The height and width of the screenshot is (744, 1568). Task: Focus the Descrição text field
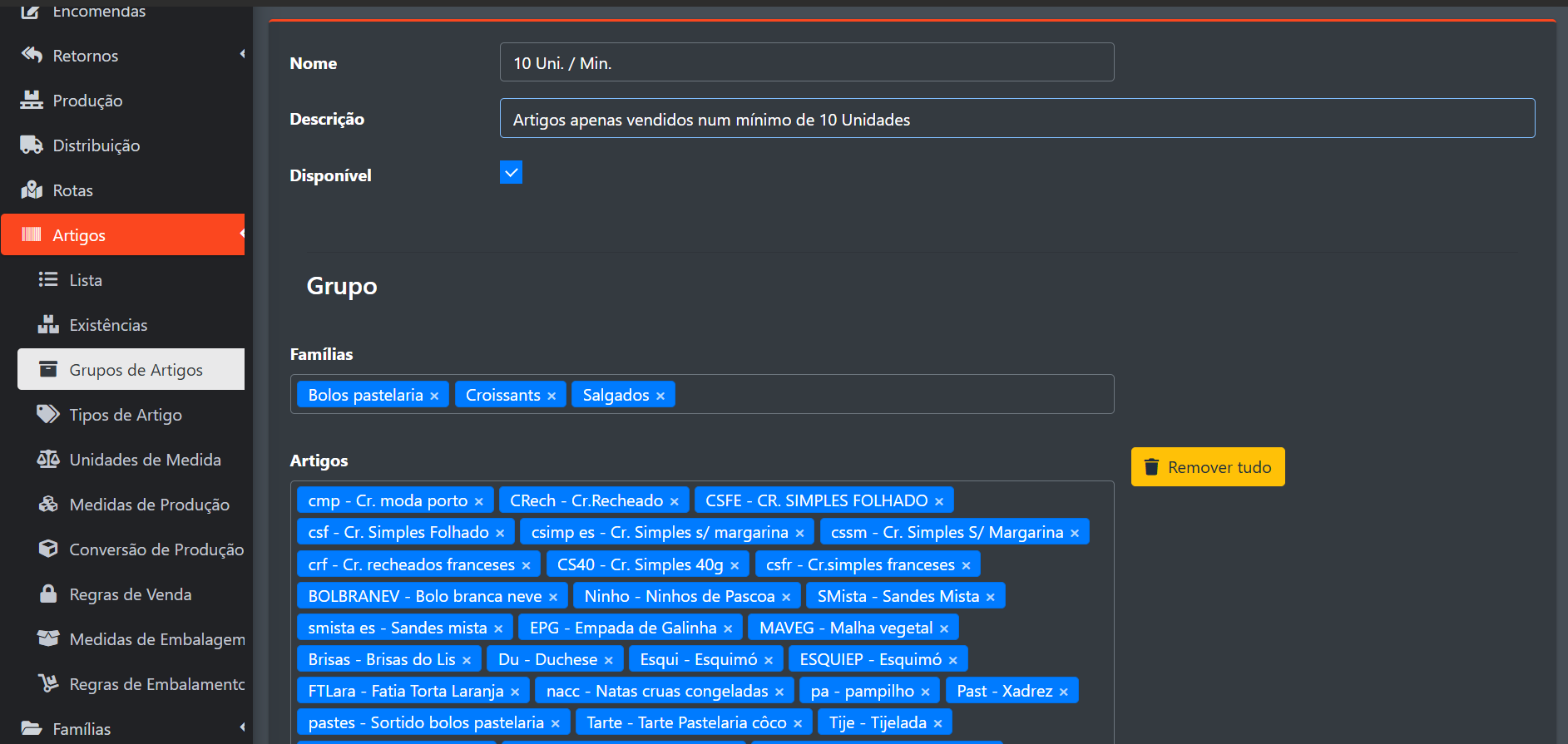1016,119
